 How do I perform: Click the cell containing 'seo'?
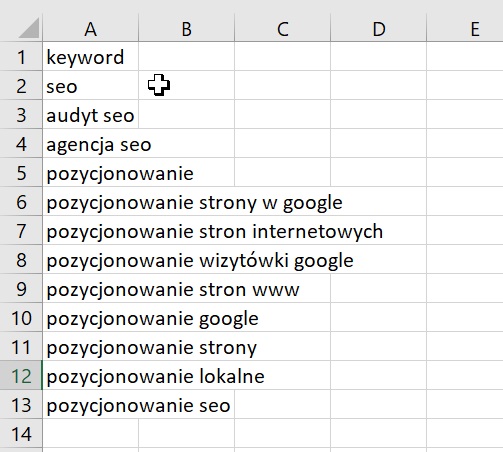[90, 85]
